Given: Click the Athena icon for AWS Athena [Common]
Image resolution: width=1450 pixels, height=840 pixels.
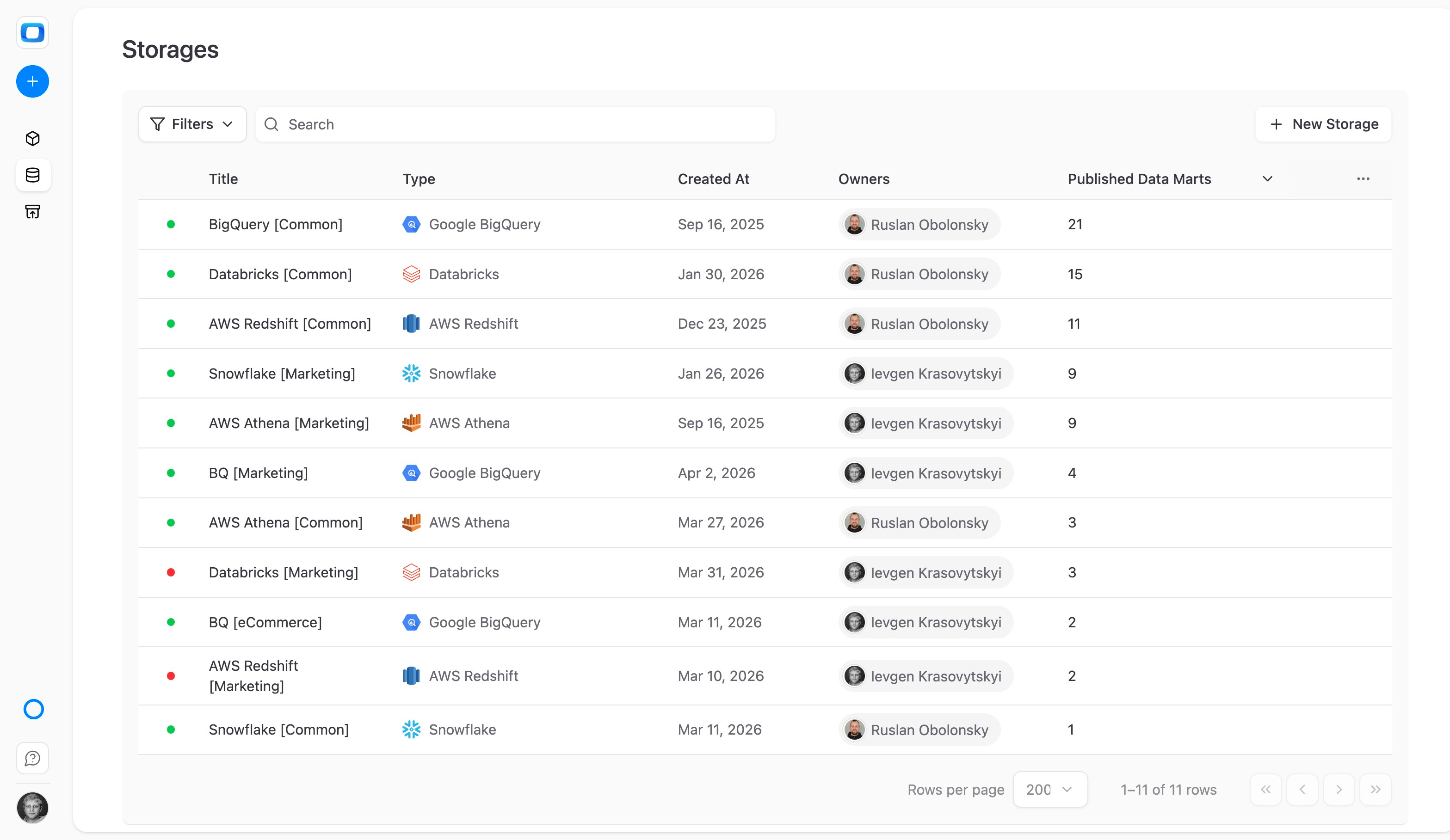Looking at the screenshot, I should [x=411, y=522].
